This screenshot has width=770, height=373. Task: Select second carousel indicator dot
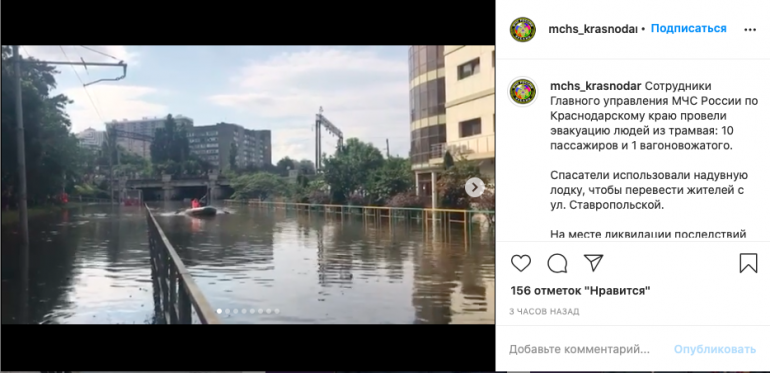(x=227, y=311)
